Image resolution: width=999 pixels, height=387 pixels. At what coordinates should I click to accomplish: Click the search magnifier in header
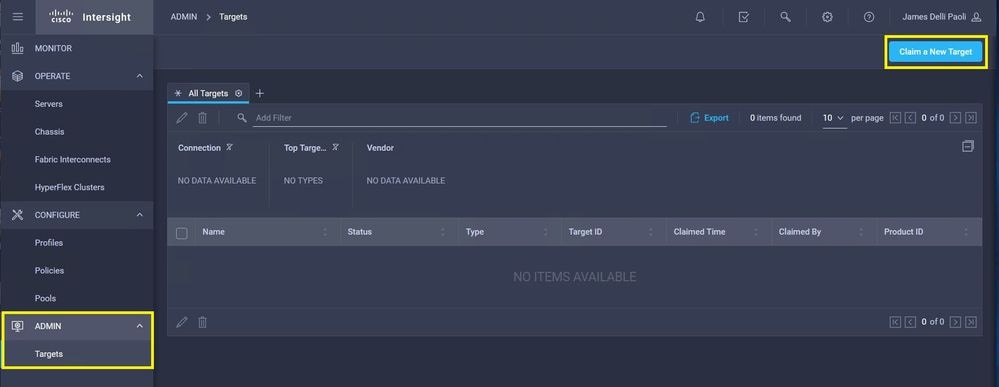[786, 17]
